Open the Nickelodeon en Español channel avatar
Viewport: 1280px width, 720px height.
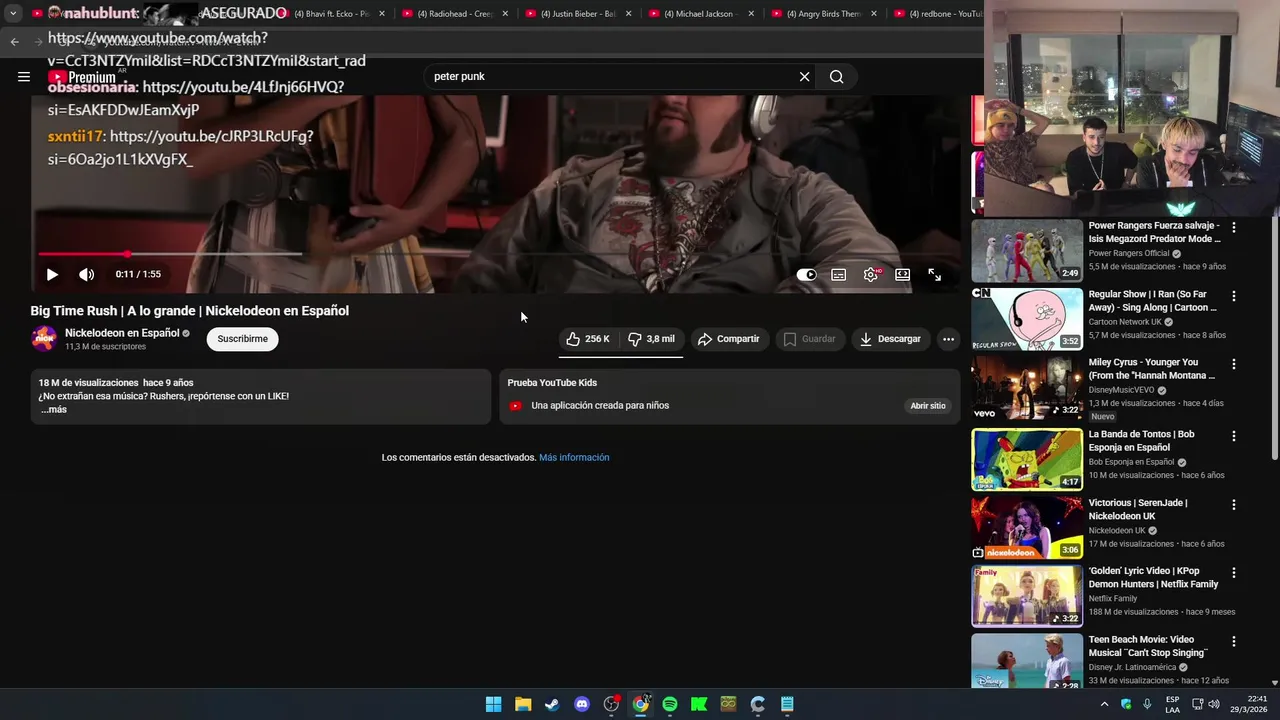coord(44,339)
